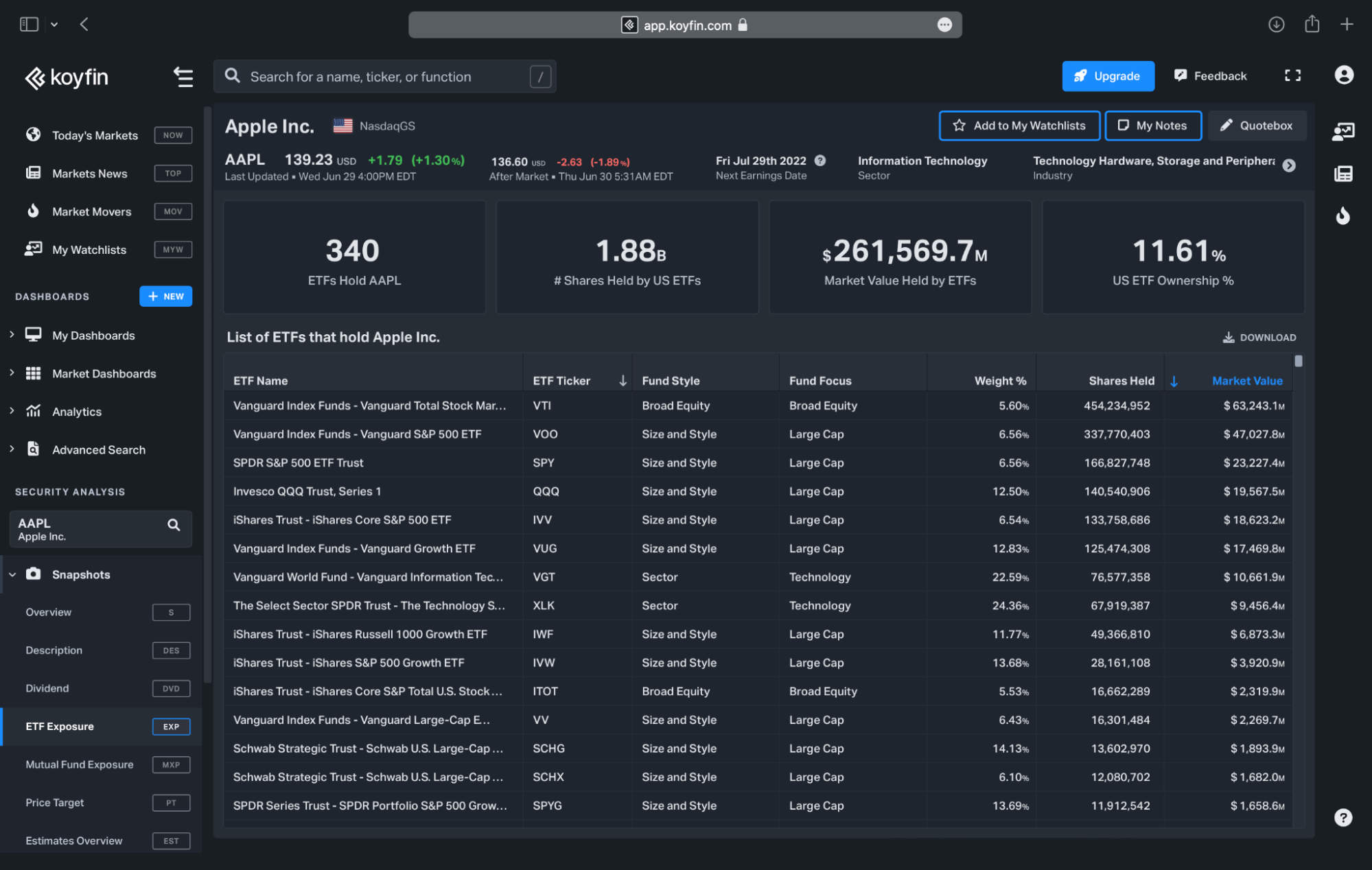Viewport: 1372px width, 870px height.
Task: Click the table vertical scrollbar handle
Action: tap(1298, 361)
